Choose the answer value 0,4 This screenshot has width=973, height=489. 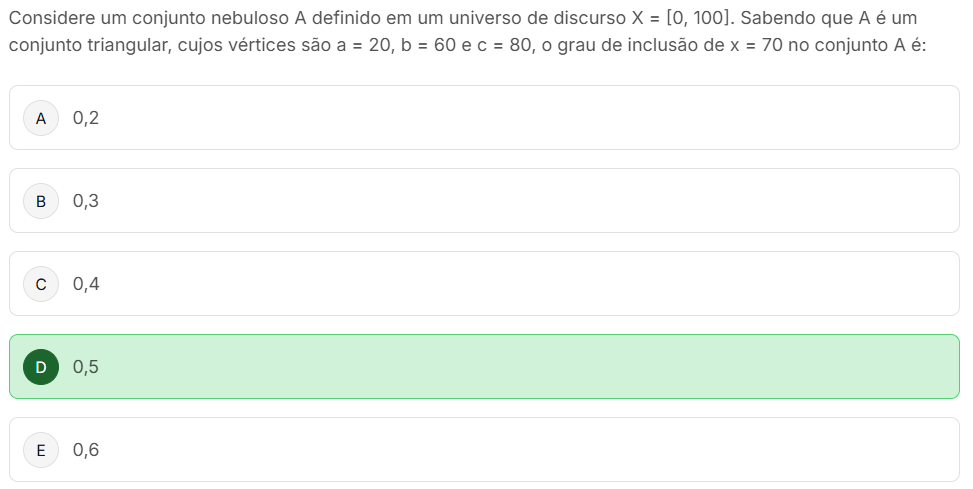[86, 284]
